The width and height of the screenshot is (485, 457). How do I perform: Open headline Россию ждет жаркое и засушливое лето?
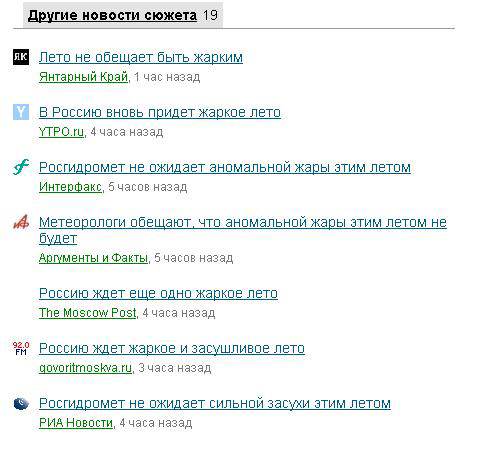pos(172,348)
